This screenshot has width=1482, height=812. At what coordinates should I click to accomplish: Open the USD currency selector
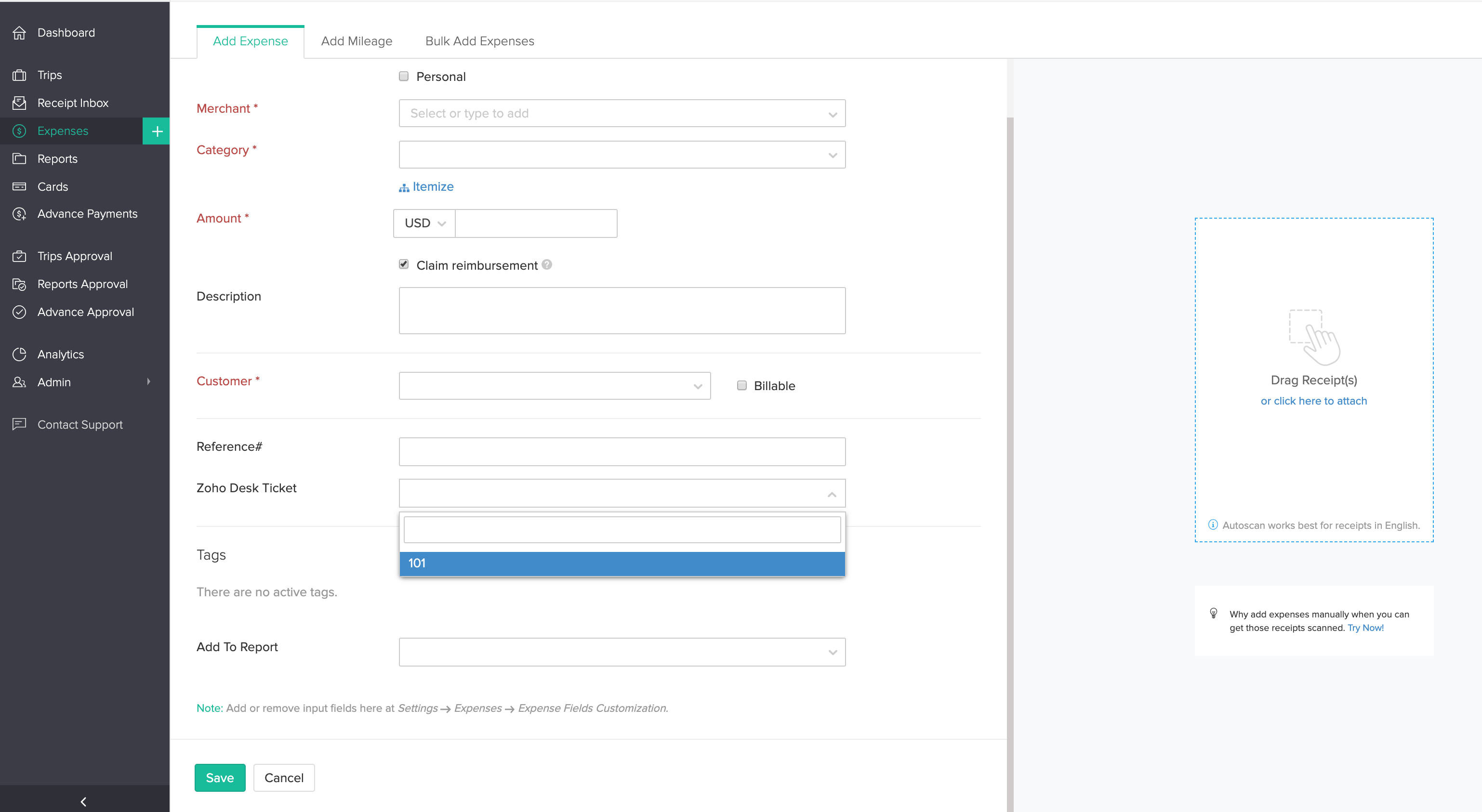point(424,223)
